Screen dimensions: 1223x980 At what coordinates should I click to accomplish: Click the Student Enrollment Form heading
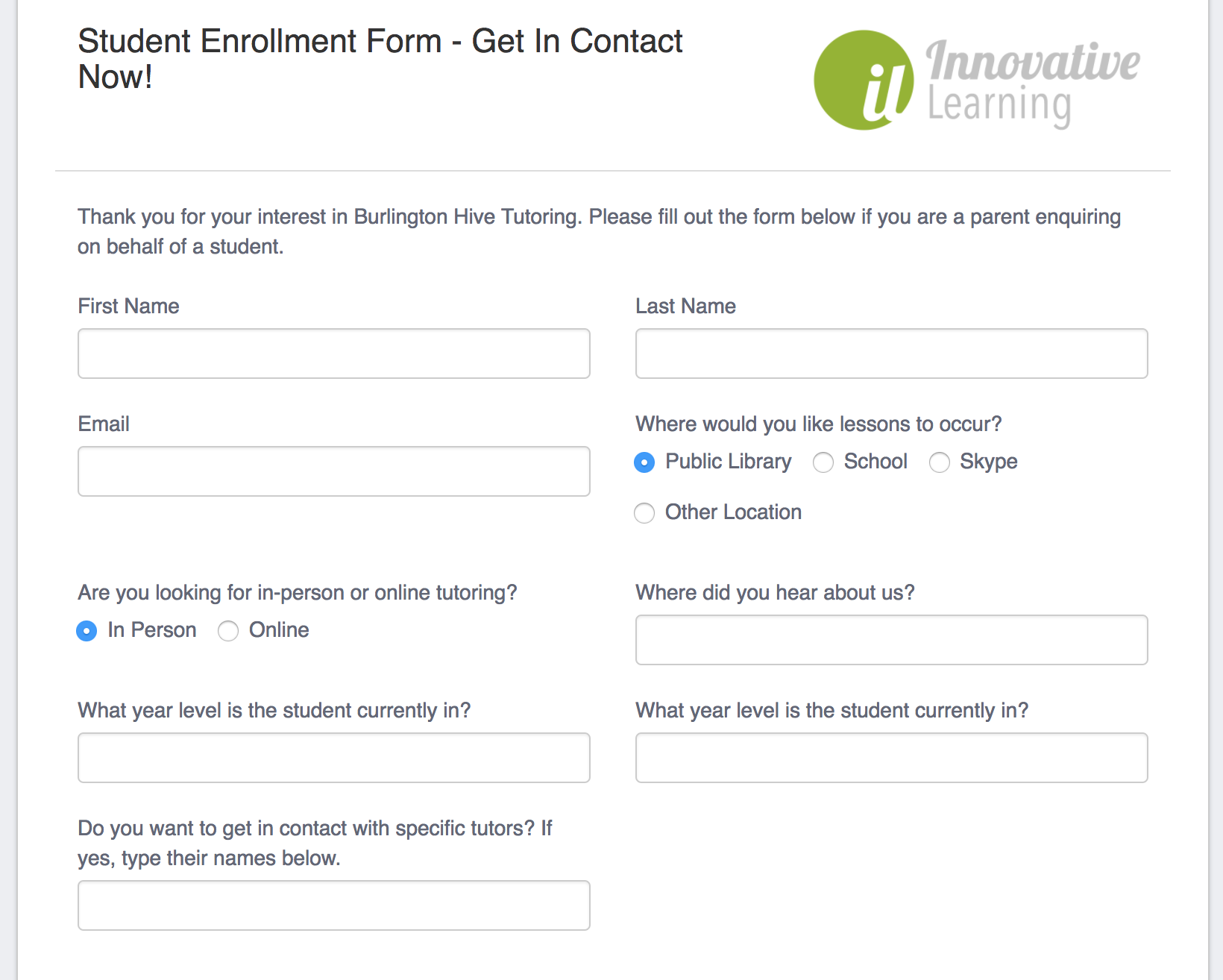[x=380, y=59]
